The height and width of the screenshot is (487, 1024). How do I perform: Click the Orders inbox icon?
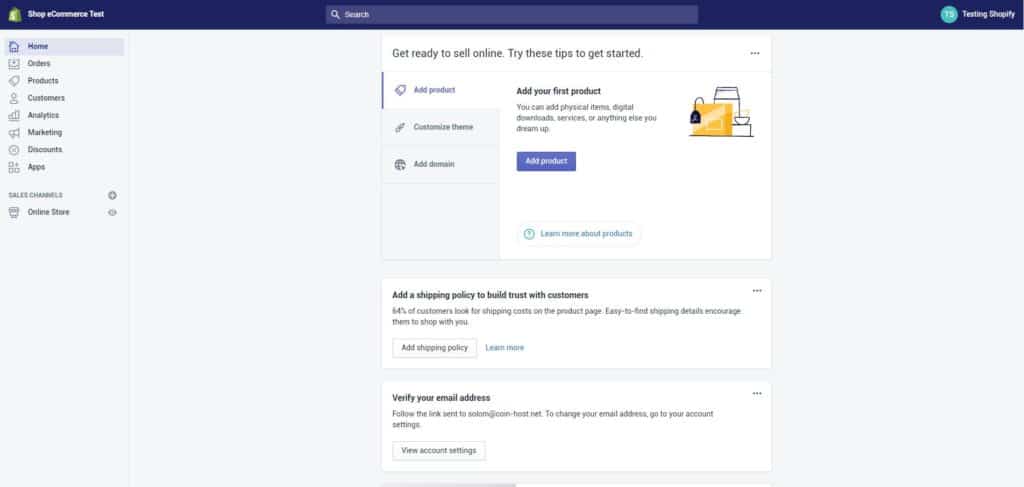click(x=14, y=64)
